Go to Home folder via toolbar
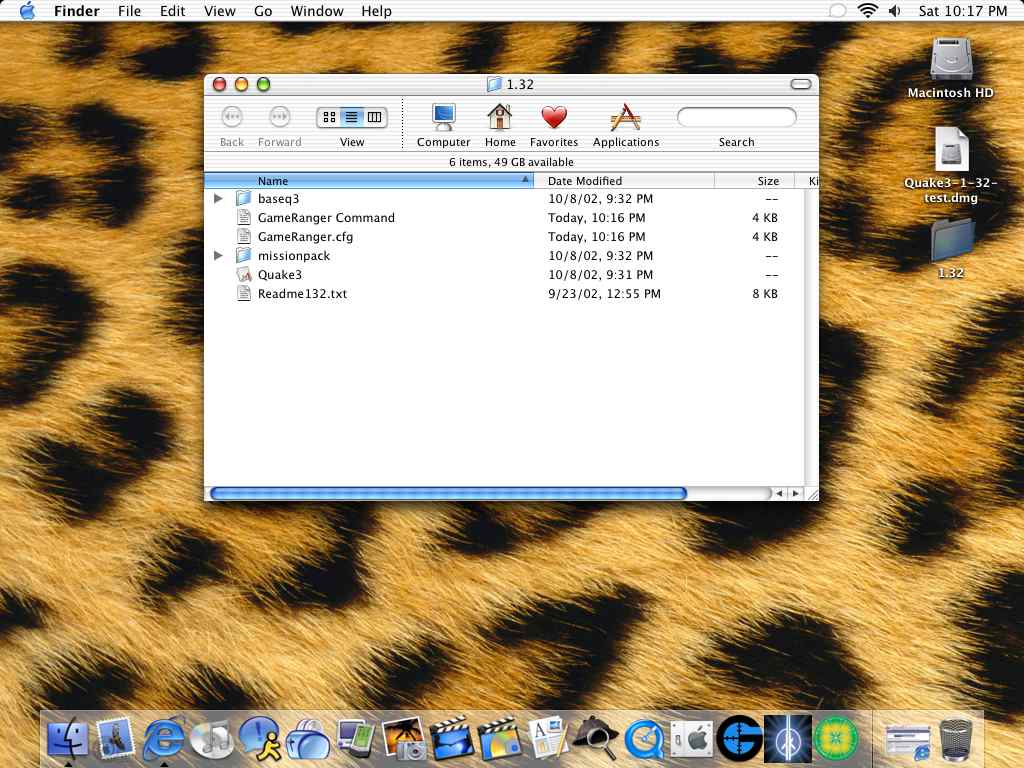 [500, 125]
